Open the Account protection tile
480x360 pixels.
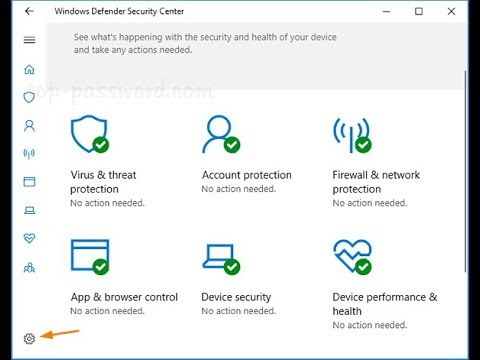247,154
